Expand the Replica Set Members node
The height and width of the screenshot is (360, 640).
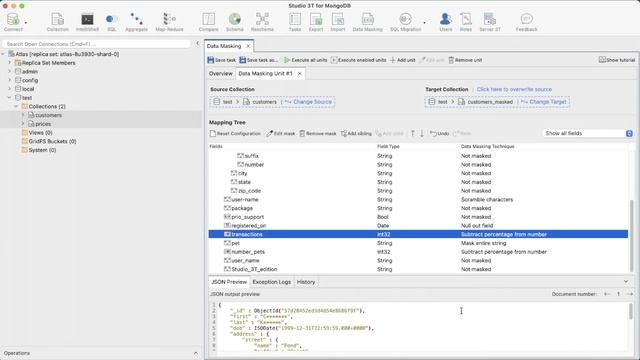(10, 63)
